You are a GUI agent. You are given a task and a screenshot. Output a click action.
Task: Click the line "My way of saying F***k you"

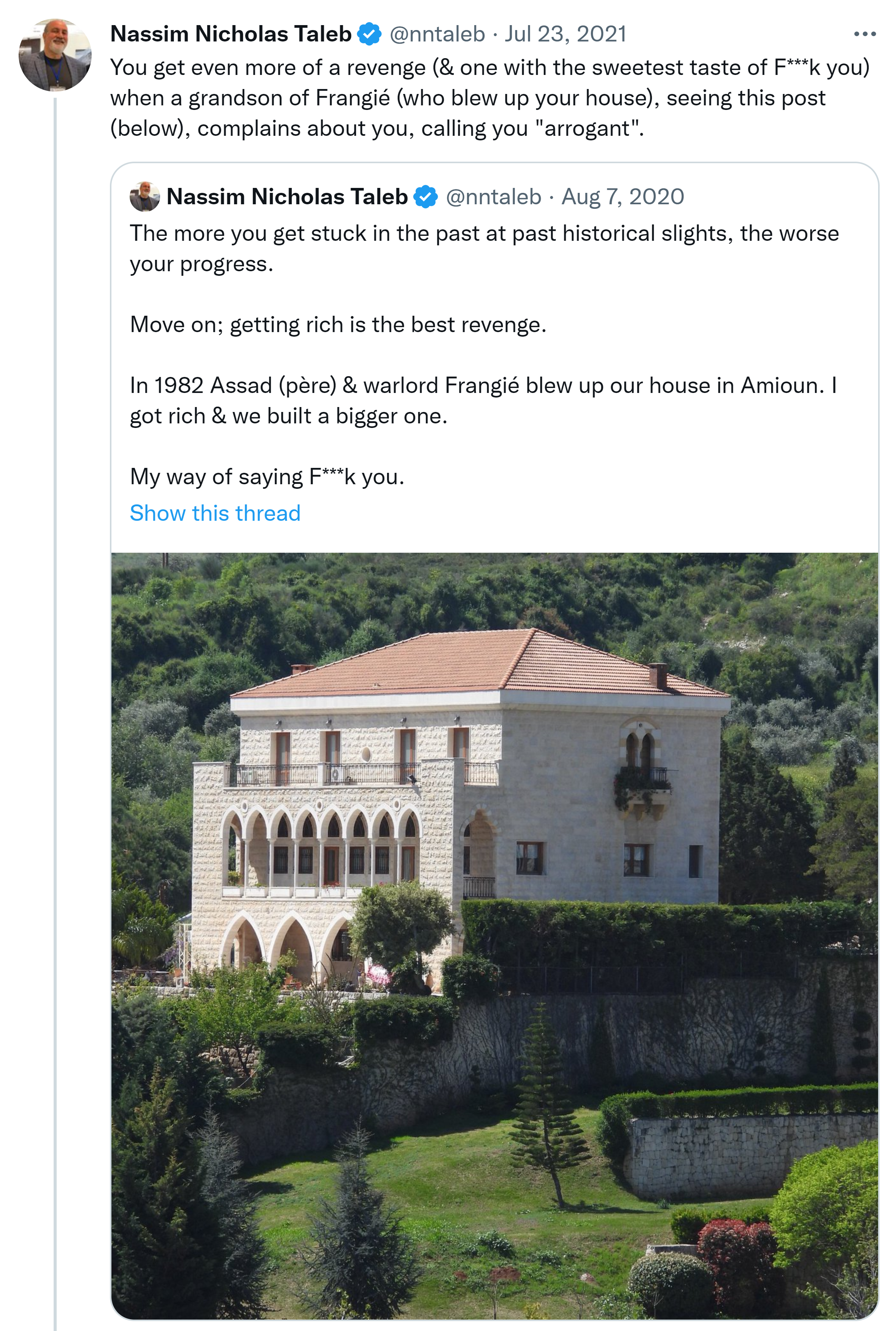(x=267, y=477)
